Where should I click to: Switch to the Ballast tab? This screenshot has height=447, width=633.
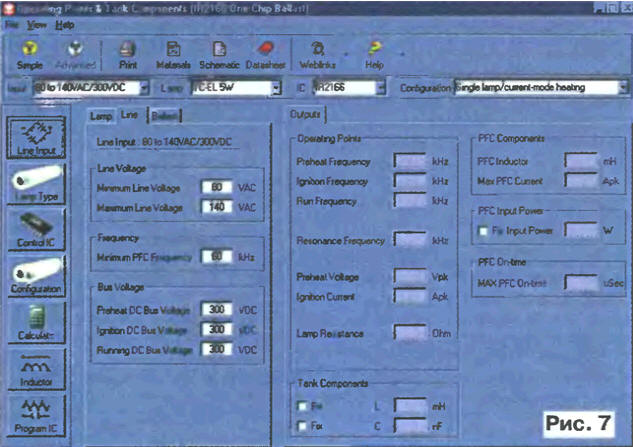coord(165,116)
